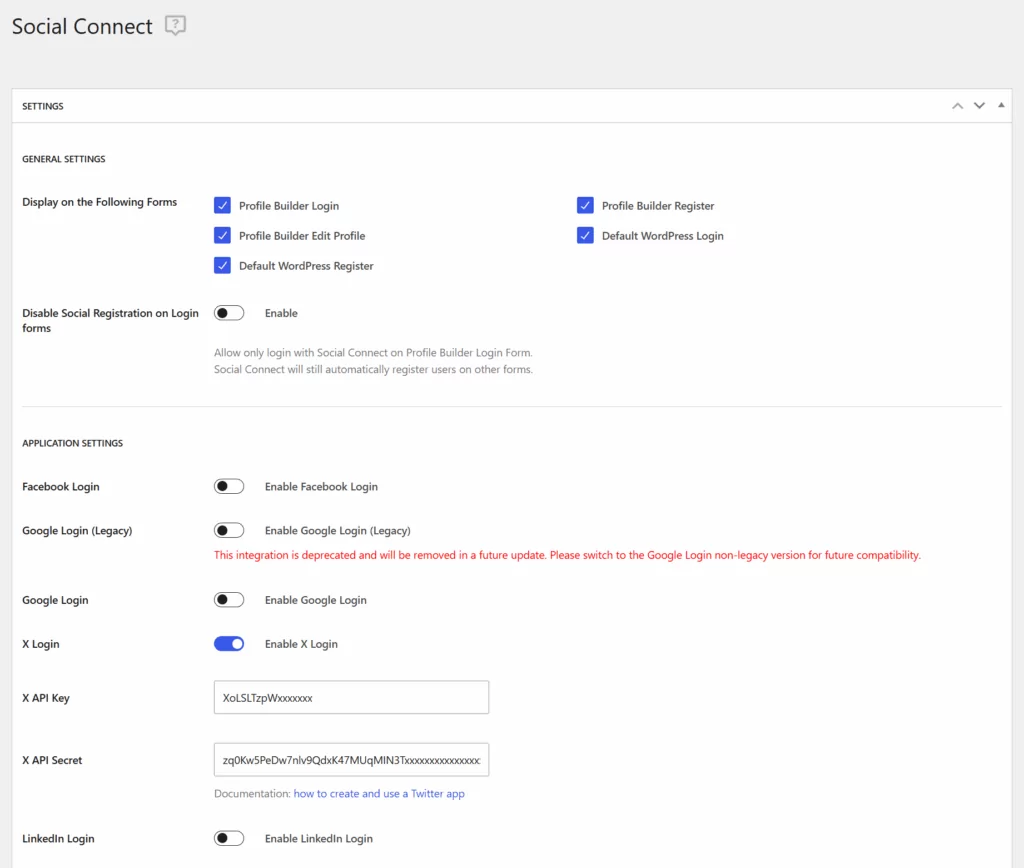
Task: Disable the X Login switch
Action: click(x=229, y=644)
